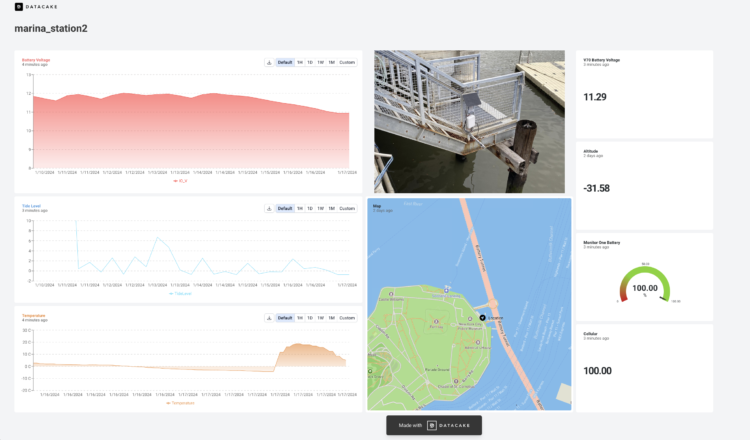Download the Battery Voltage chart data
The image size is (750, 440).
[x=269, y=63]
